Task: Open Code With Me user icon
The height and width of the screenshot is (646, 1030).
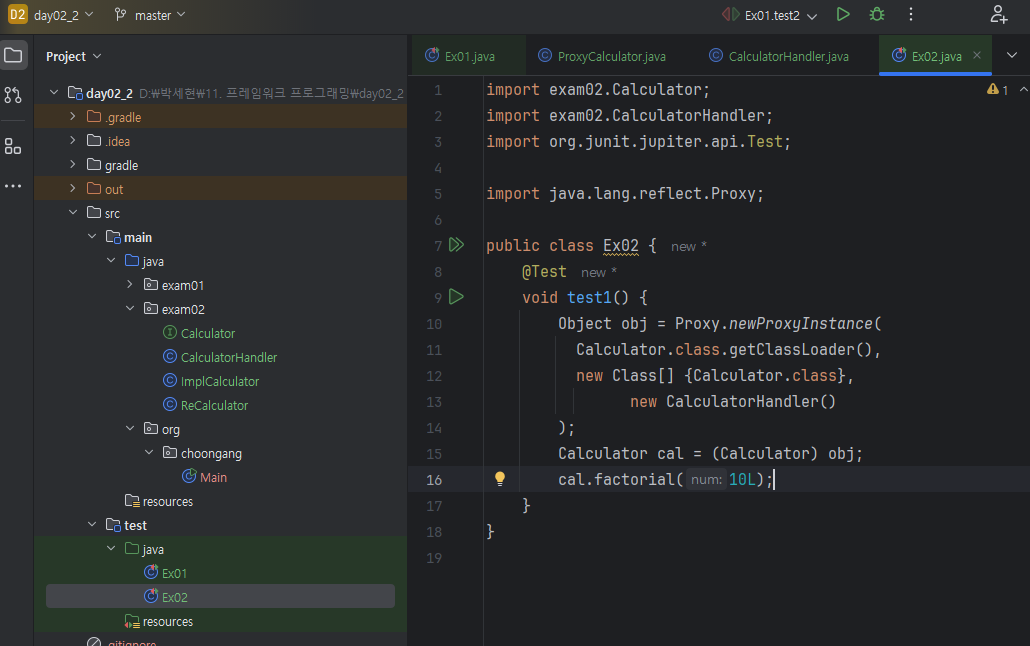Action: pos(998,14)
